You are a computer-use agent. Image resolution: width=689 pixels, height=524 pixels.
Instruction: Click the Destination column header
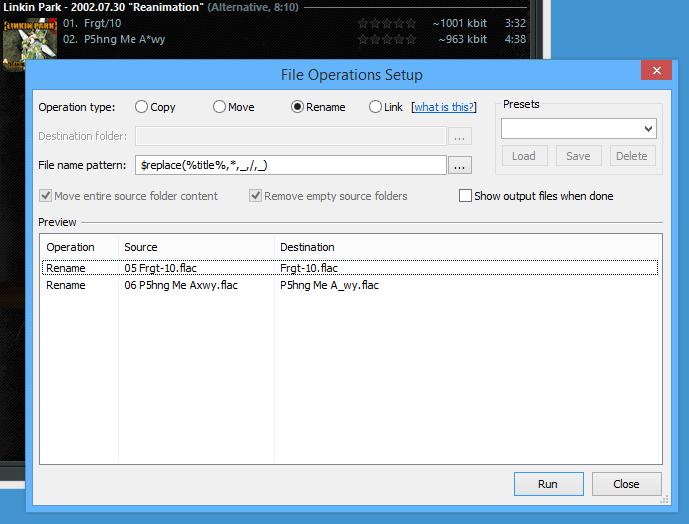[467, 247]
